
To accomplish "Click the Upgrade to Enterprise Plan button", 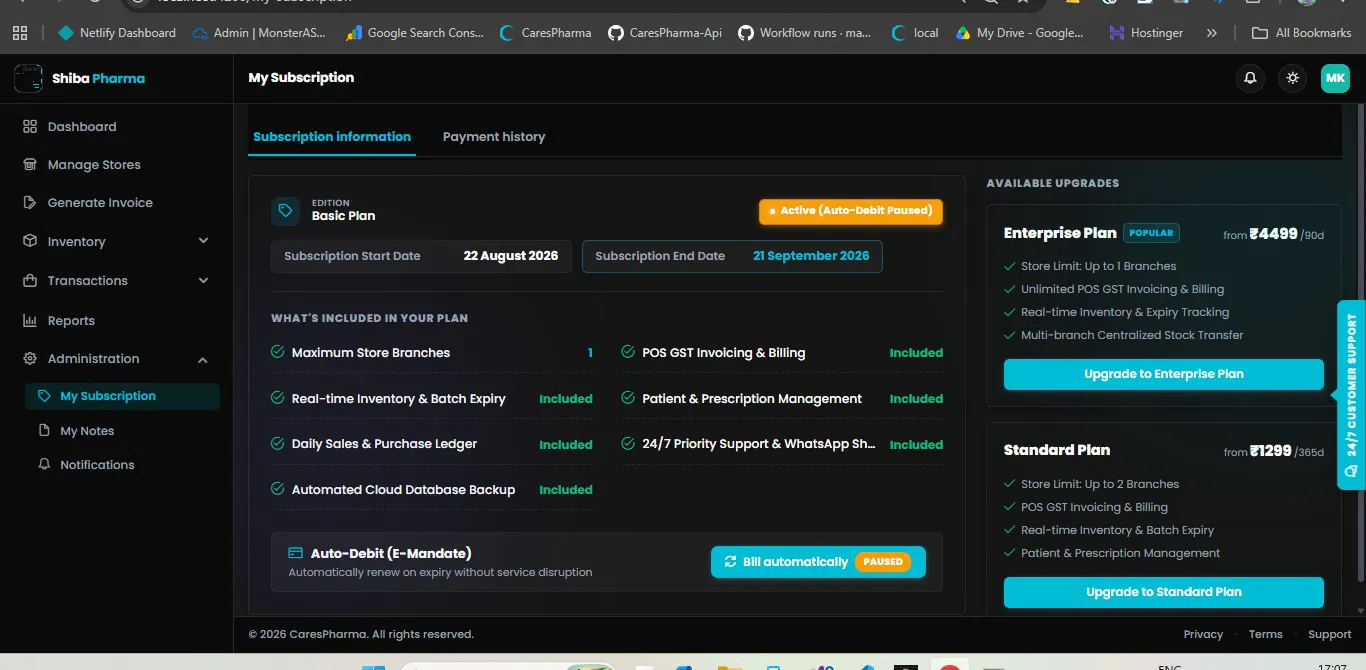I will click(1164, 374).
